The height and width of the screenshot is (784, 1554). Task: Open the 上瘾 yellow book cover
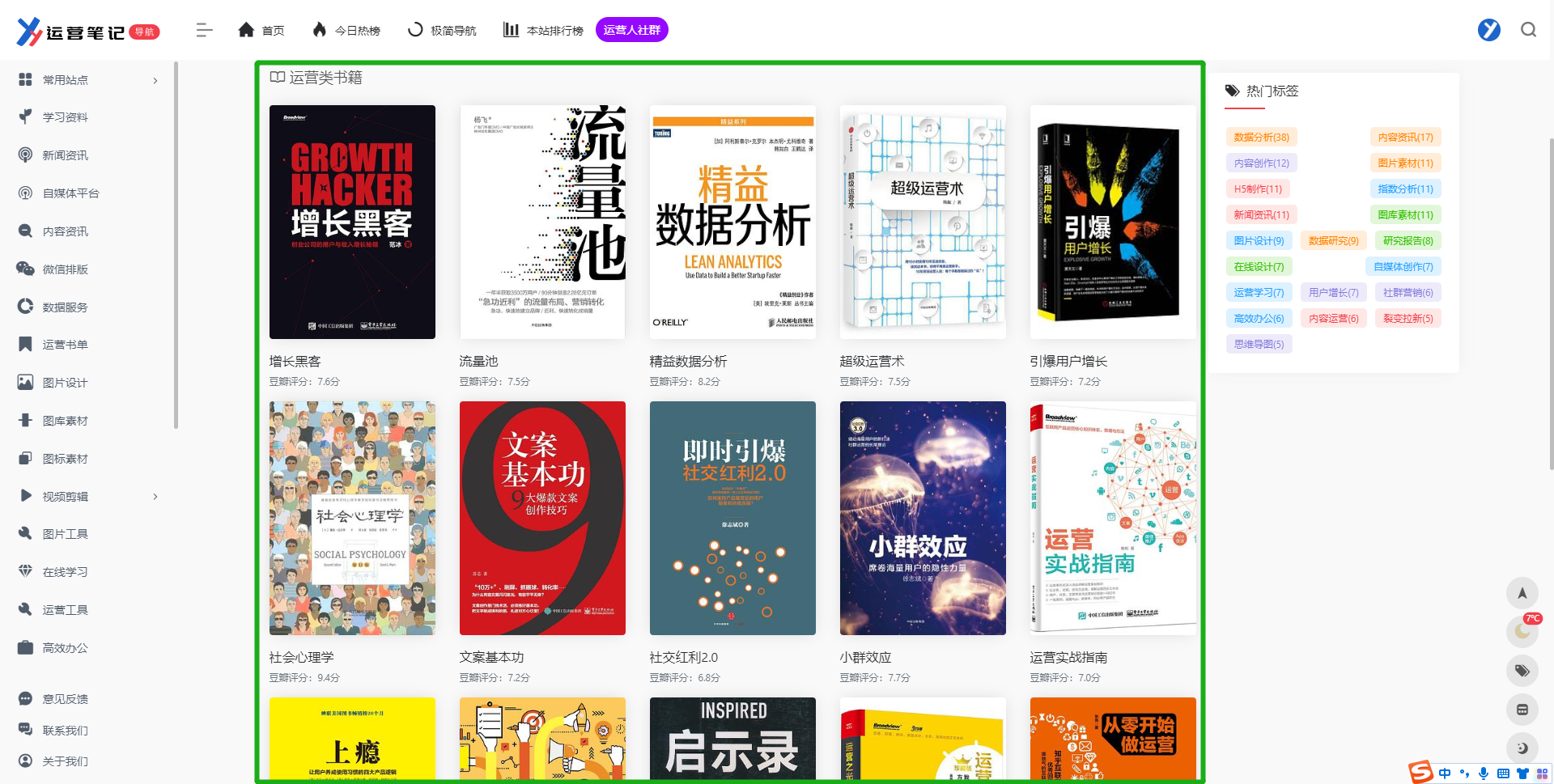(x=352, y=739)
